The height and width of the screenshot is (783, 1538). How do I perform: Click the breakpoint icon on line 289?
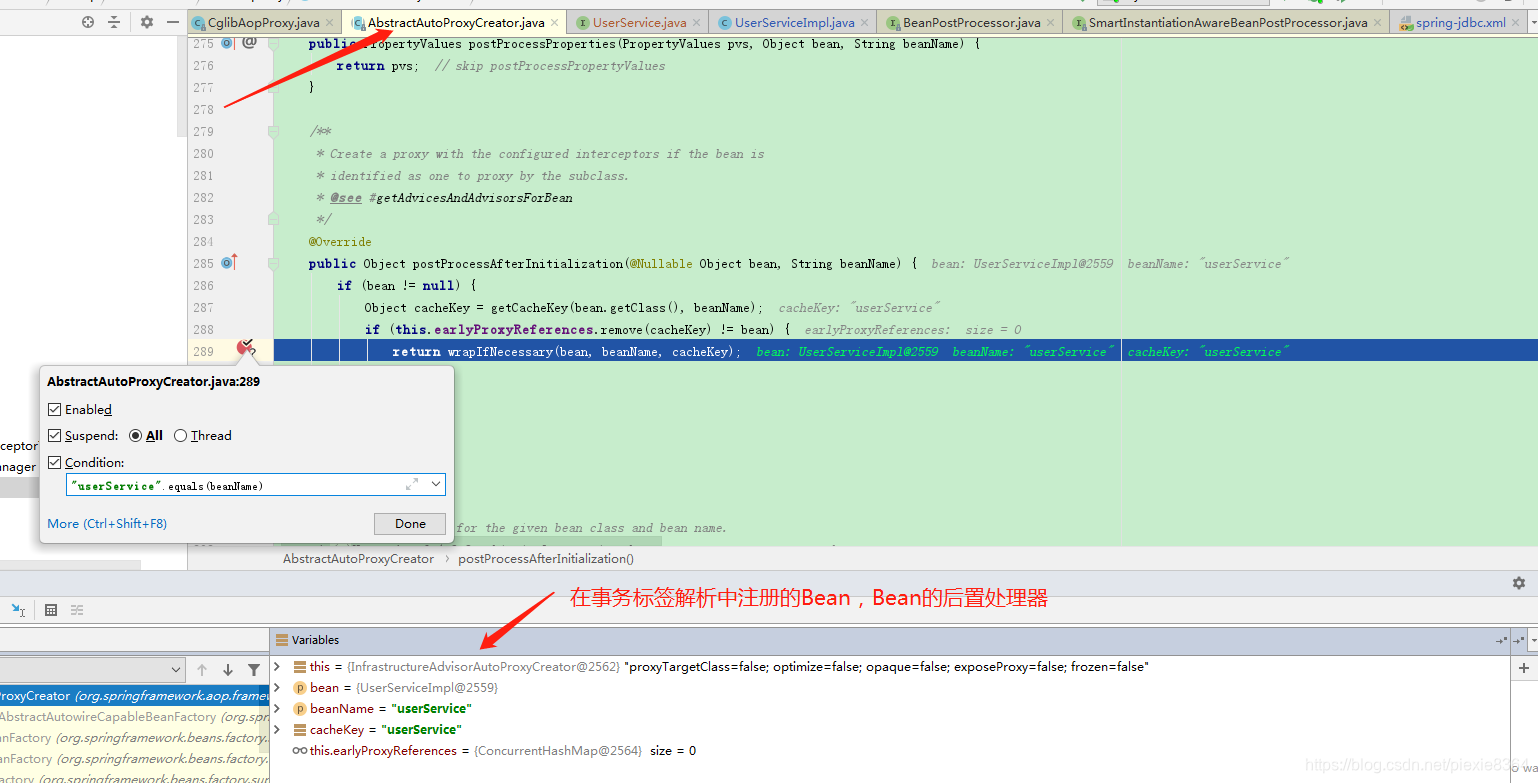point(246,349)
